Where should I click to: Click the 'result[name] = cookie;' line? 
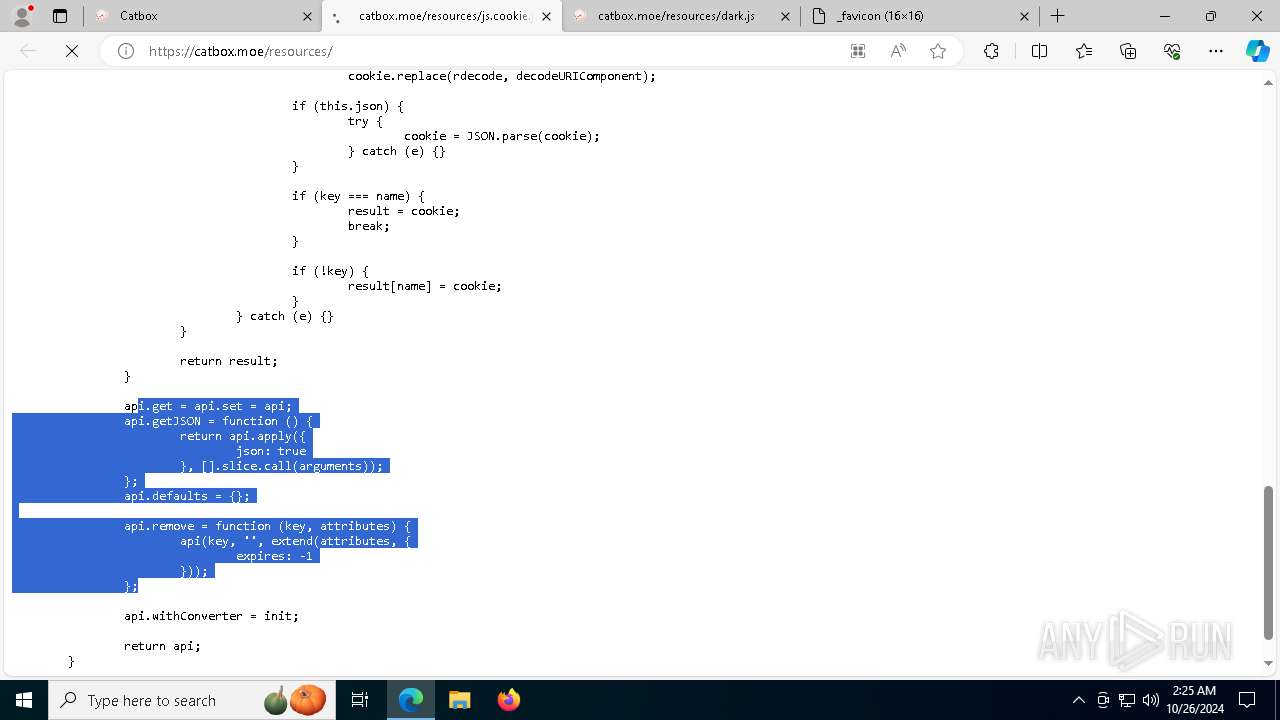[x=425, y=286]
